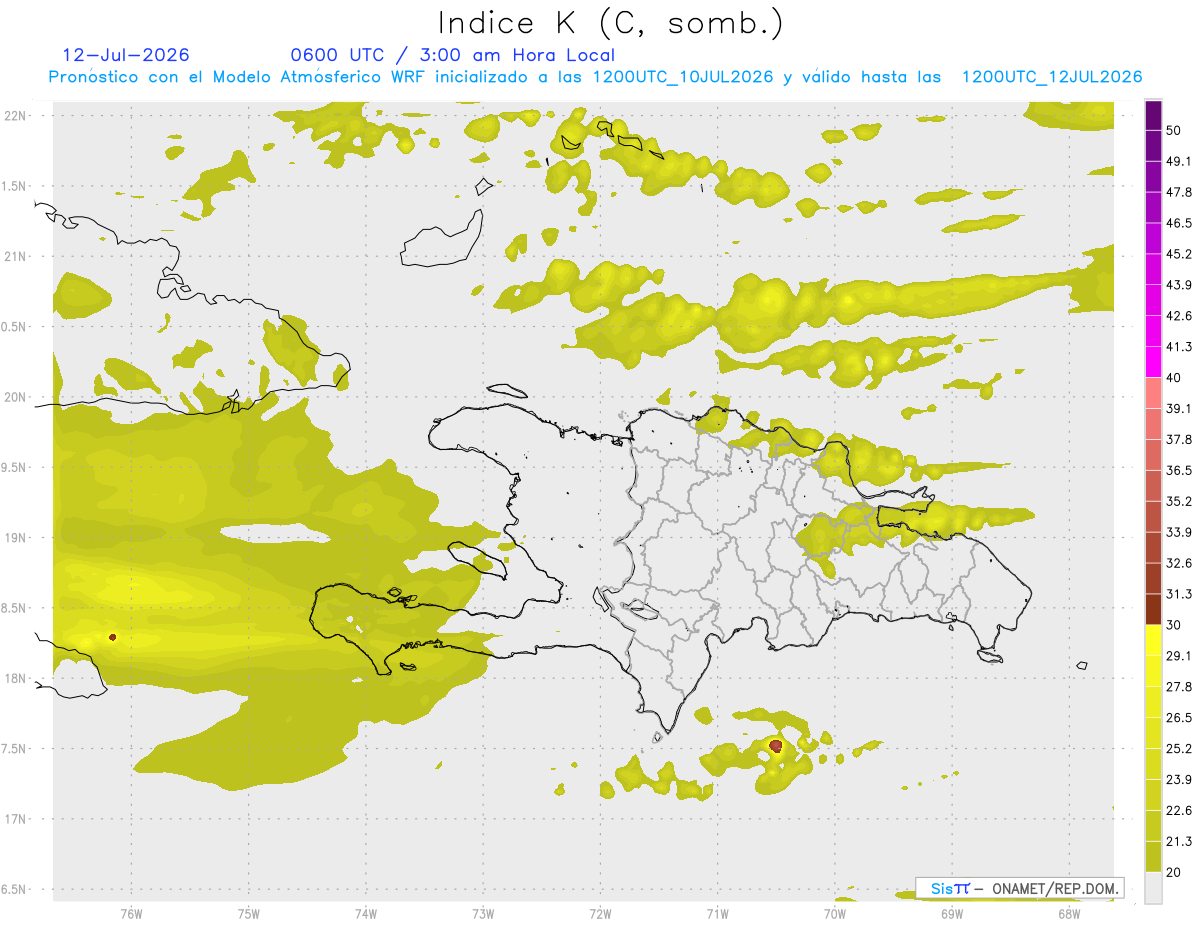Click the Indice K chart title
The height and width of the screenshot is (927, 1200).
(x=611, y=23)
